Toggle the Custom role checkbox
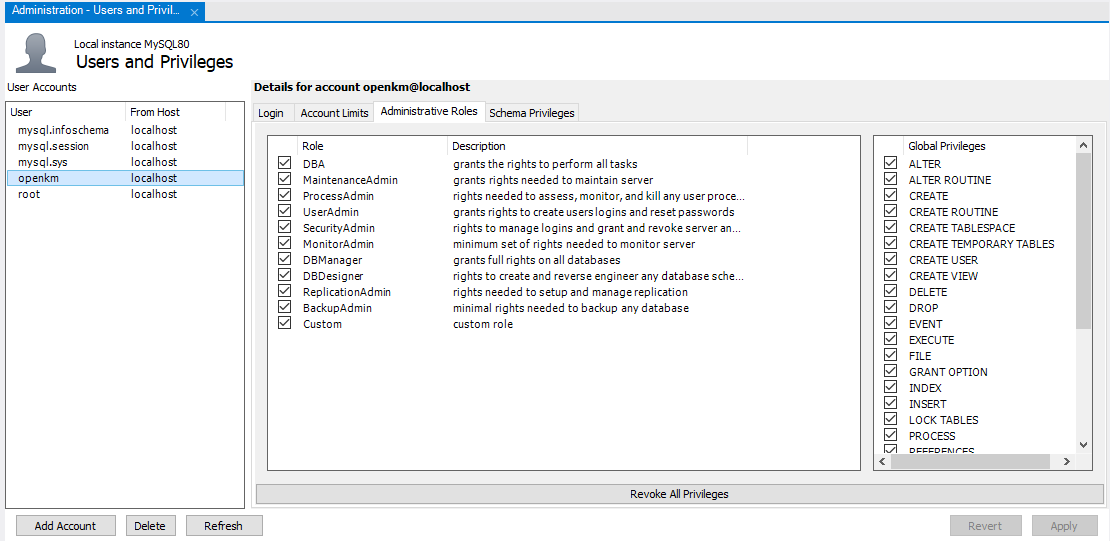The width and height of the screenshot is (1110, 541). point(285,324)
